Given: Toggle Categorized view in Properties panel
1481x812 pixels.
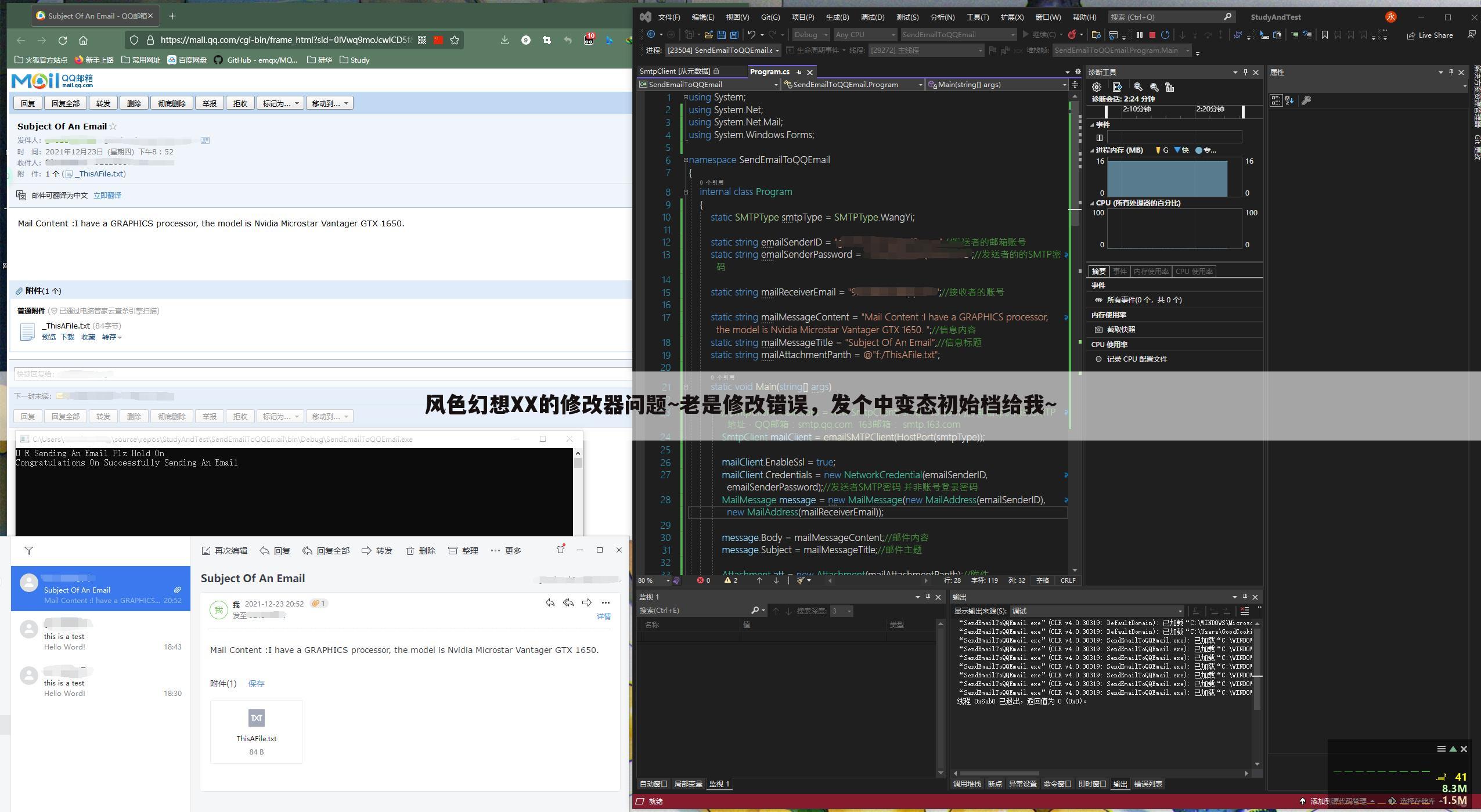Looking at the screenshot, I should 1275,100.
